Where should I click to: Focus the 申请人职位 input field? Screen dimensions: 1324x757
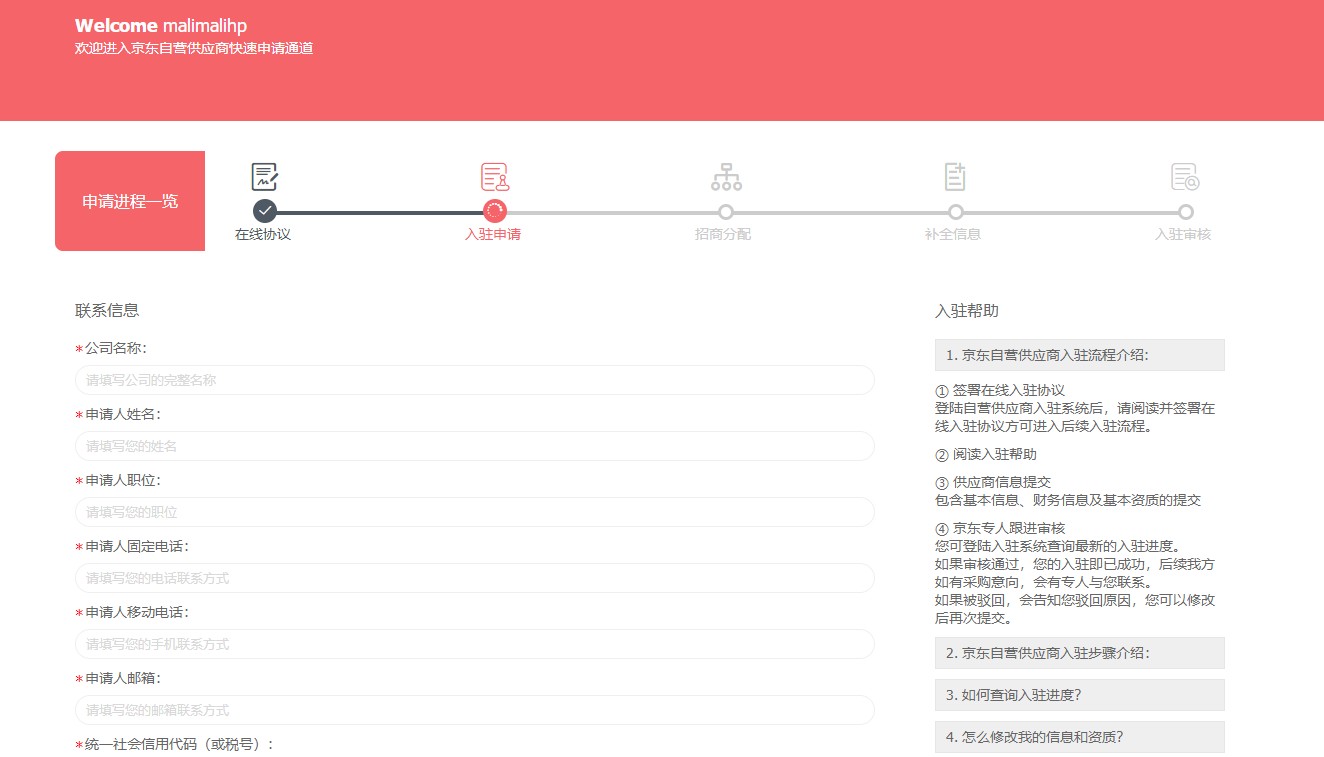coord(475,512)
